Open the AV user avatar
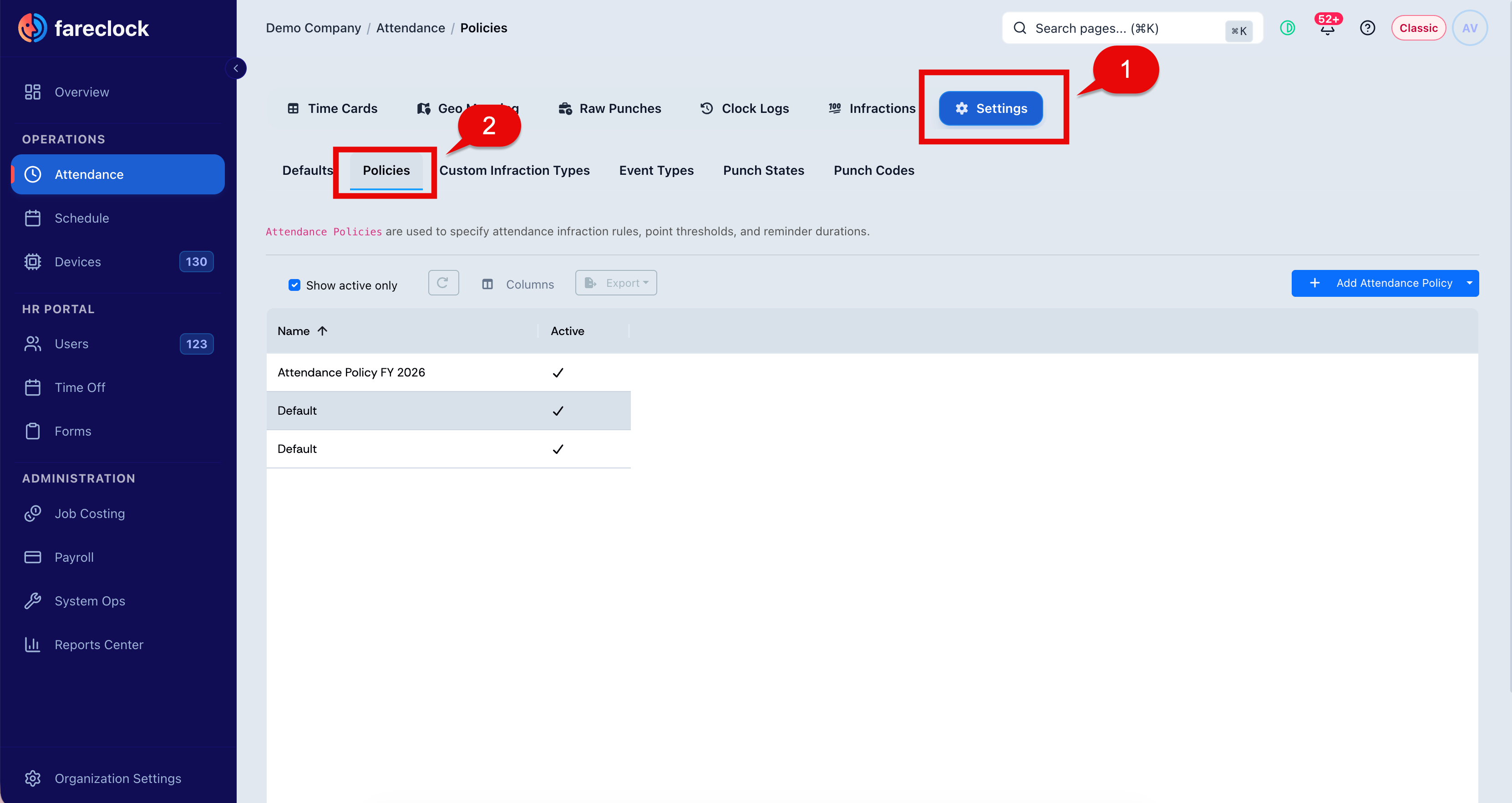 (x=1469, y=28)
